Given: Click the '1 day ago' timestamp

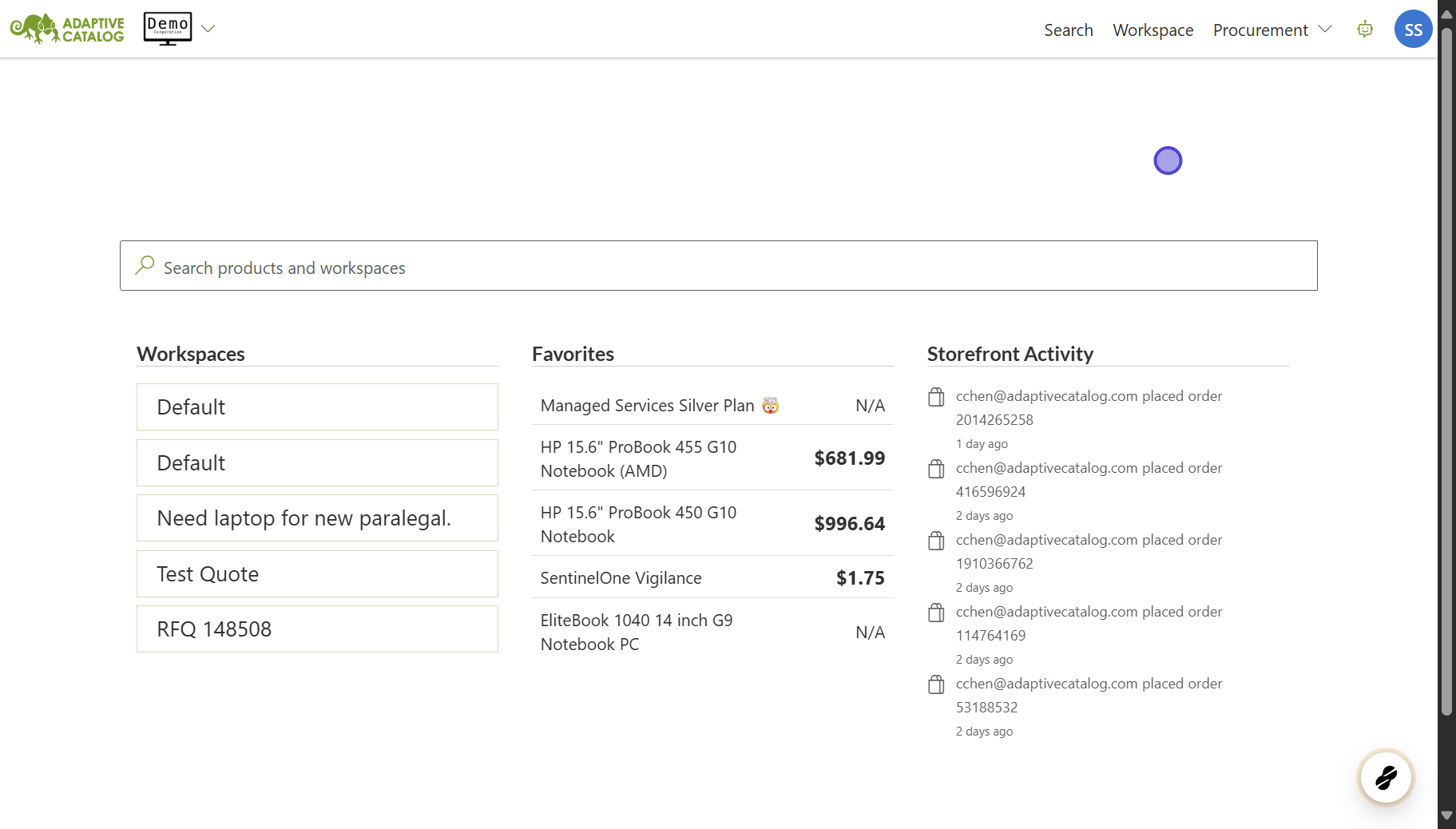Looking at the screenshot, I should pyautogui.click(x=982, y=444).
